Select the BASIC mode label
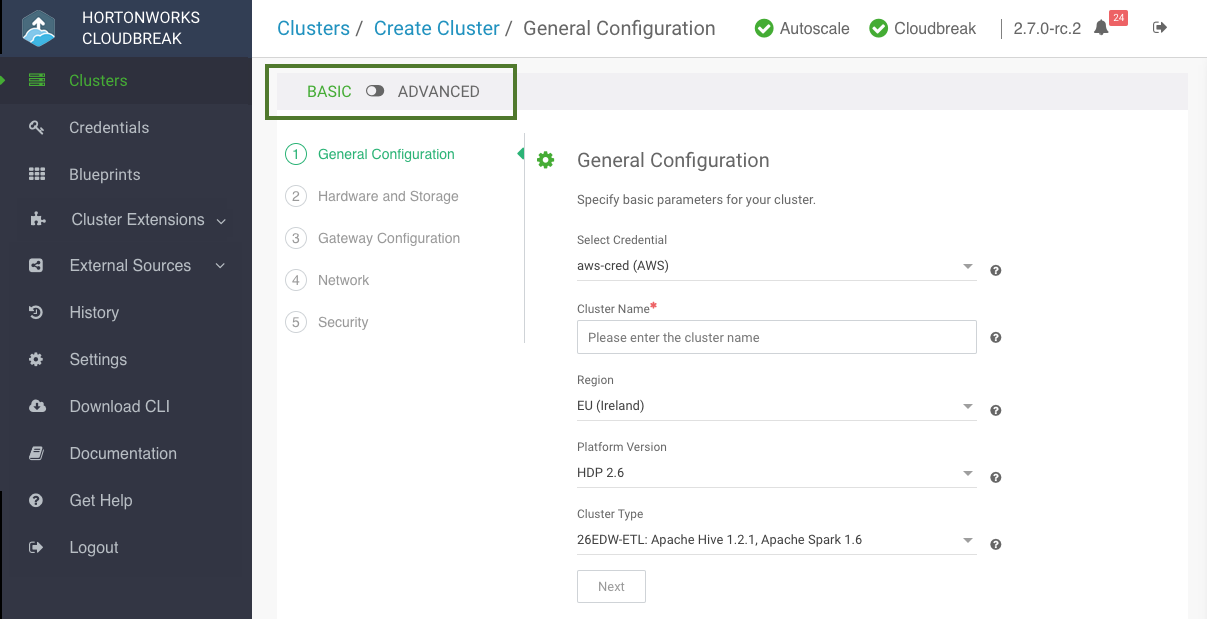 coord(329,91)
